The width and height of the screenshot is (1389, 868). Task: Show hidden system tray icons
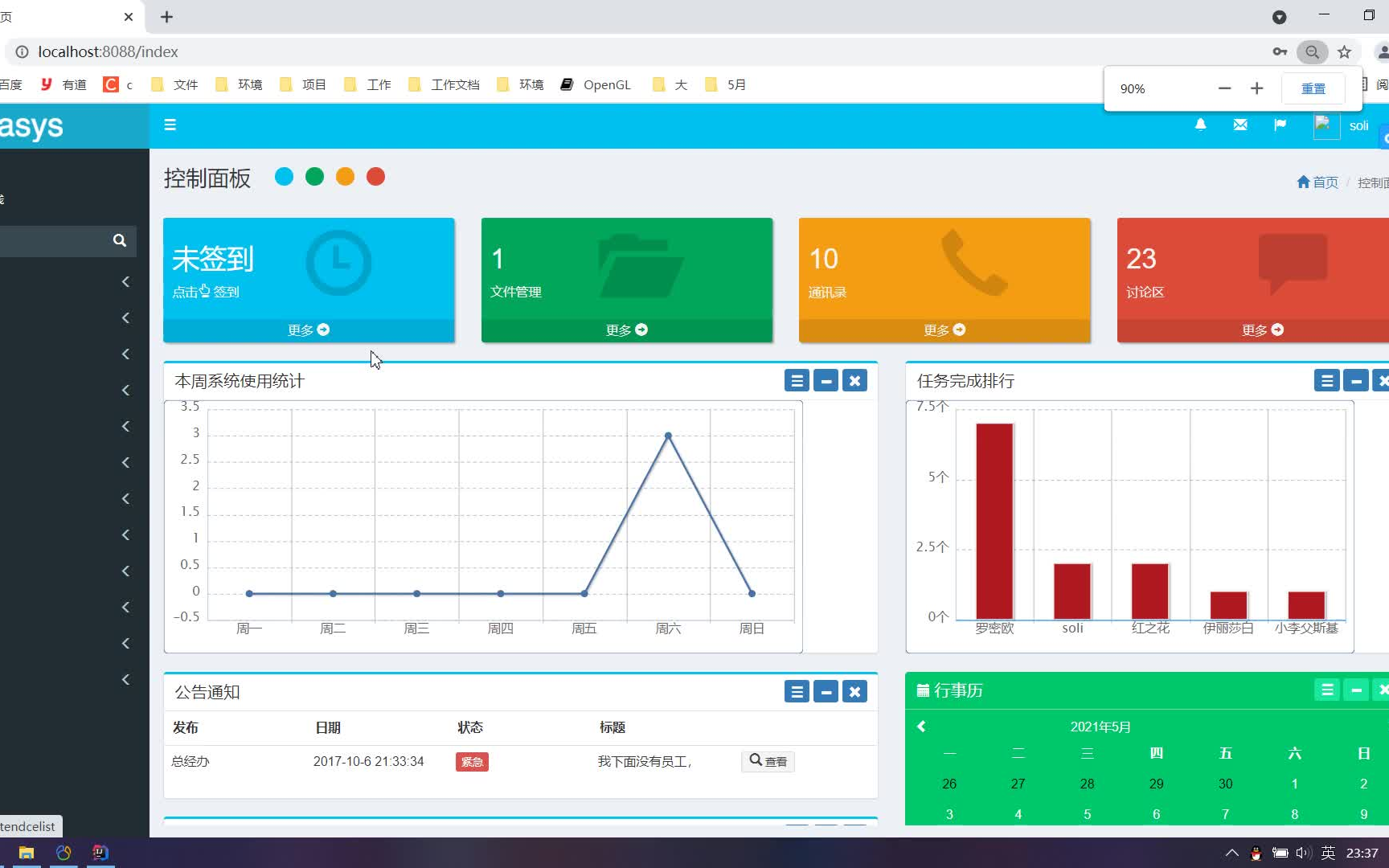click(x=1231, y=853)
